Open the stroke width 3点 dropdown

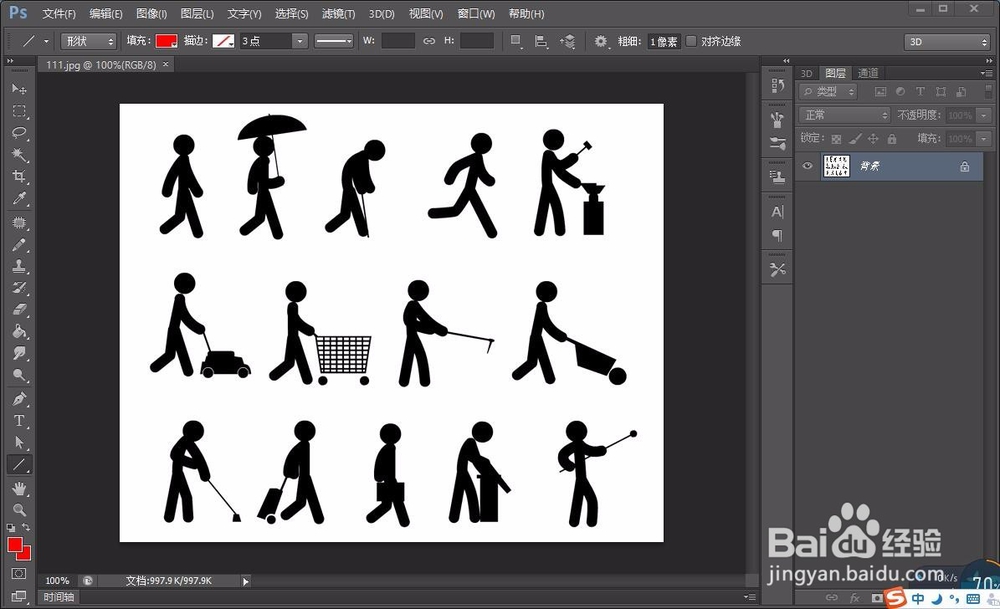point(300,41)
